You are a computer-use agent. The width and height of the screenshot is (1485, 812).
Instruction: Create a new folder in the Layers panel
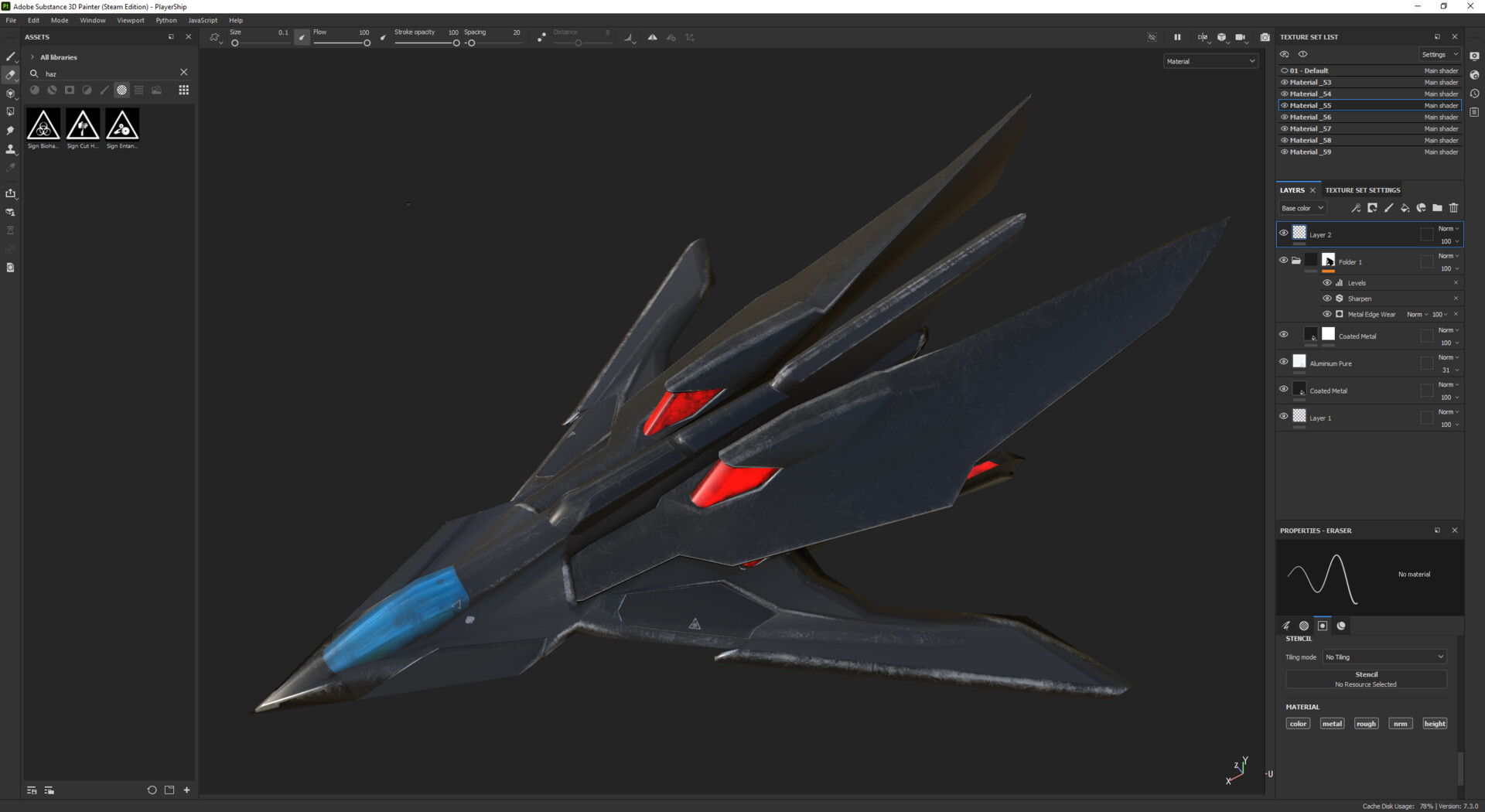tap(1436, 208)
